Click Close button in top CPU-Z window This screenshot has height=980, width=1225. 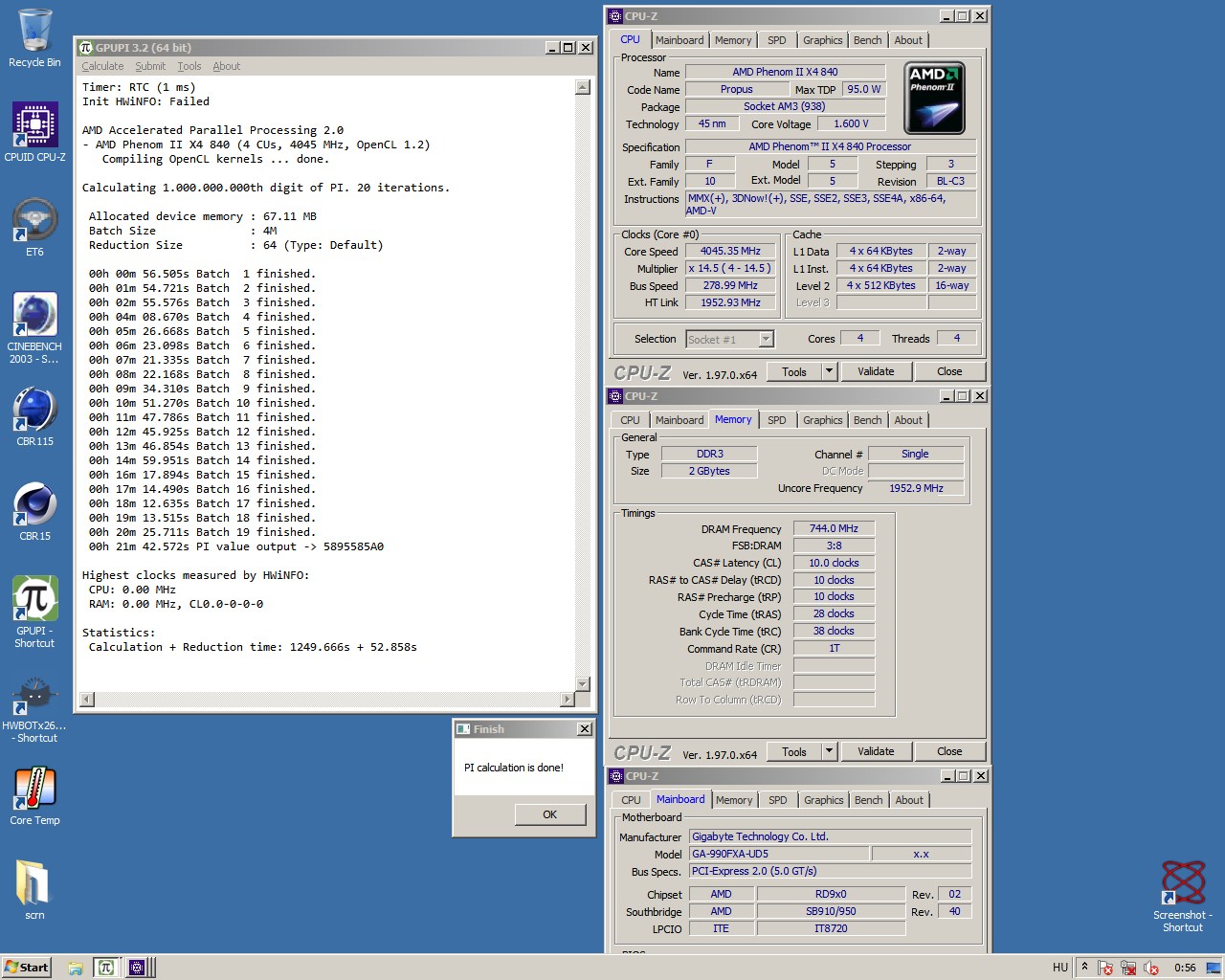tap(949, 371)
